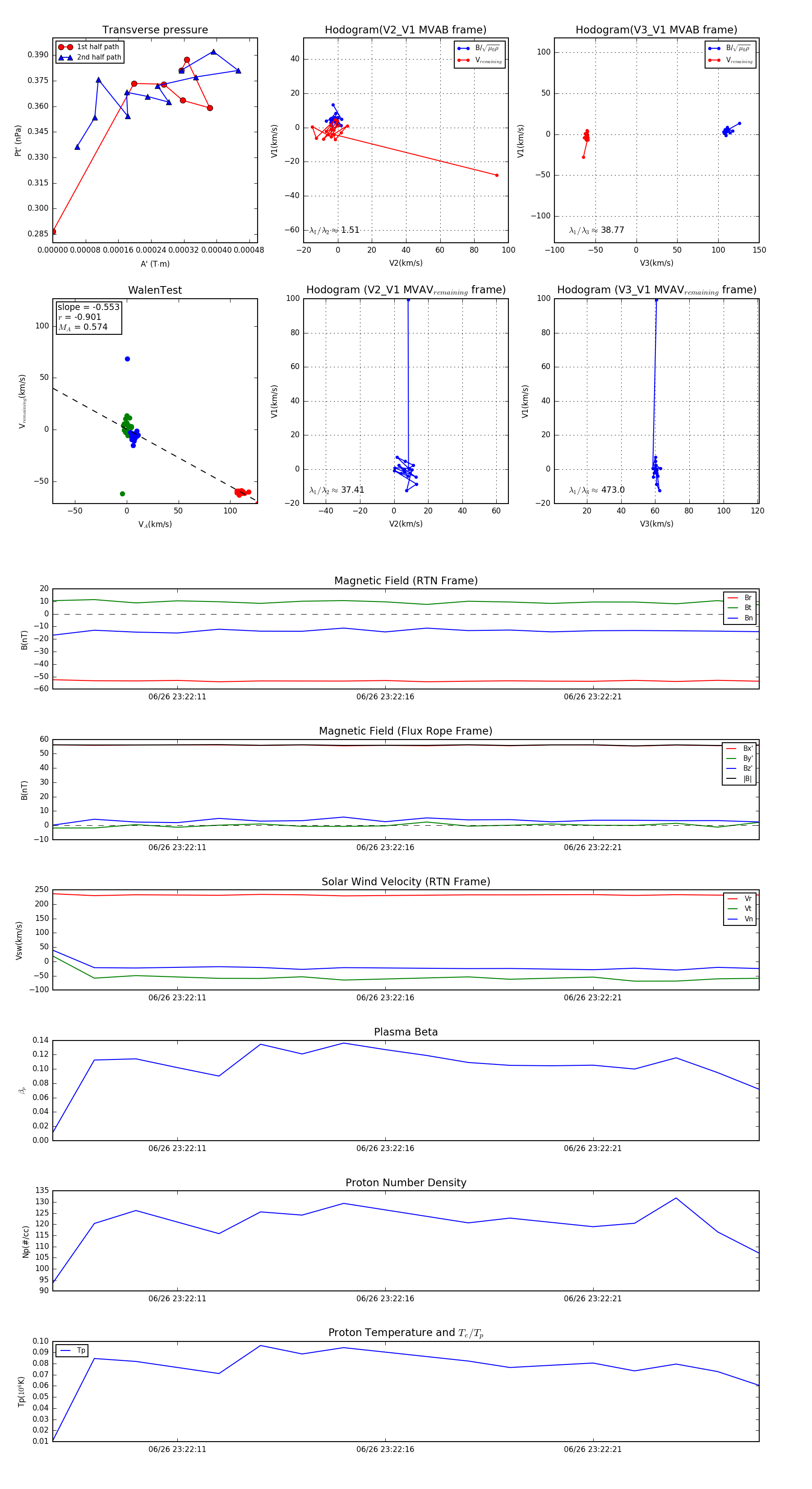Select the 'Vr' legend entry
Screen dimensions: 812x1489
pyautogui.click(x=740, y=898)
